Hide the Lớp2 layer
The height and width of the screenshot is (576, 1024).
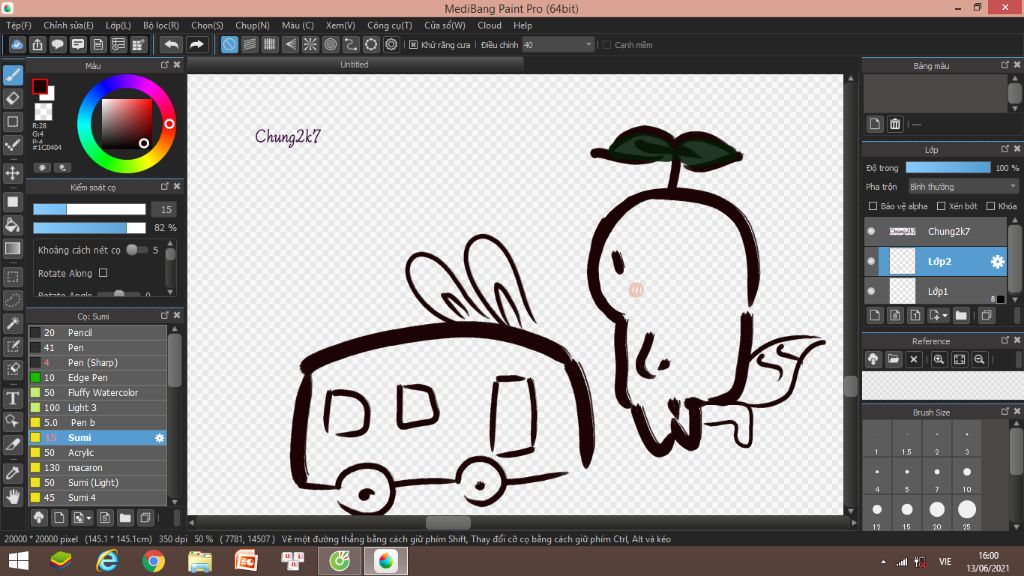coord(871,261)
